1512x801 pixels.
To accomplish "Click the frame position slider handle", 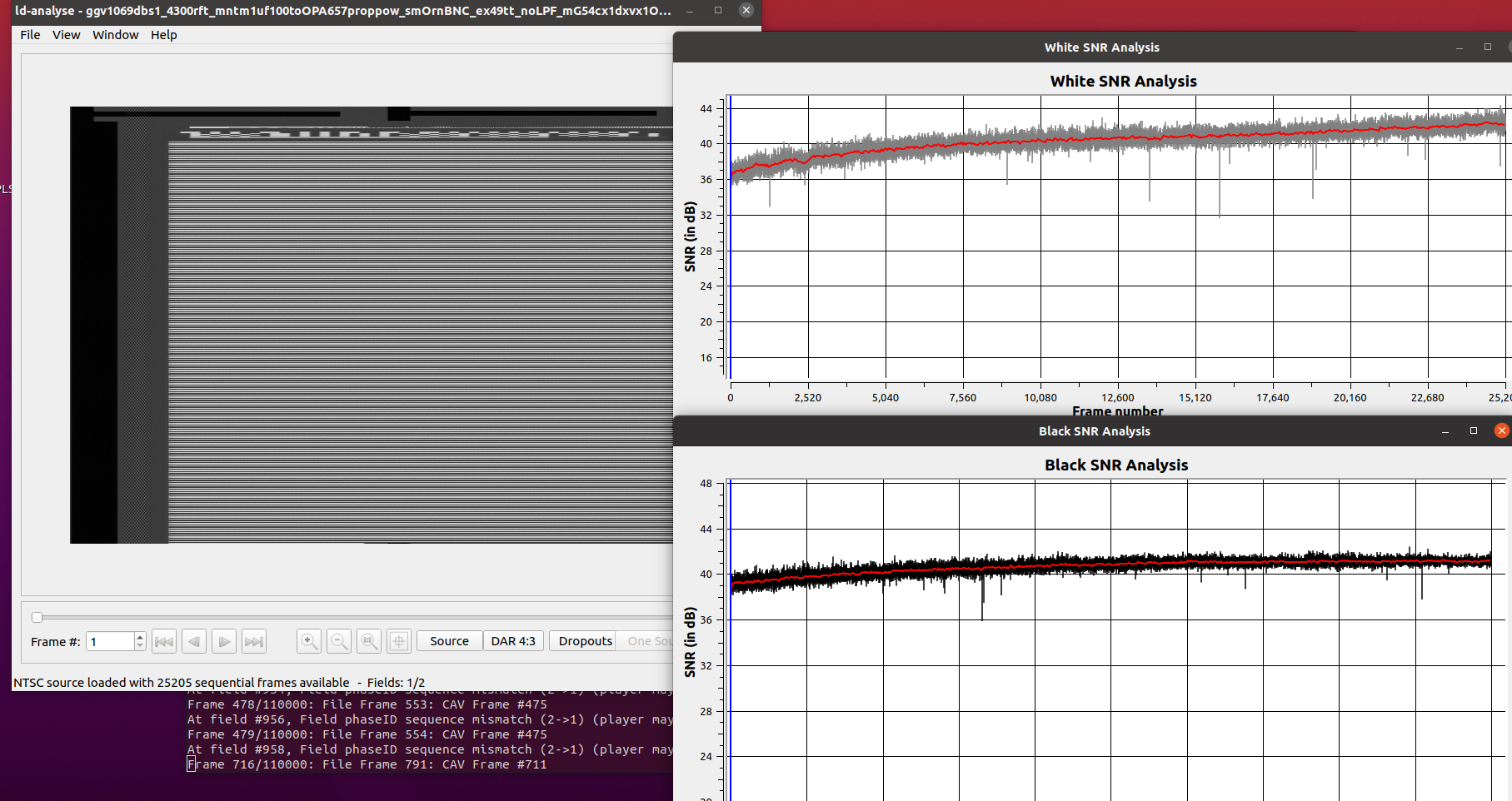I will point(37,617).
